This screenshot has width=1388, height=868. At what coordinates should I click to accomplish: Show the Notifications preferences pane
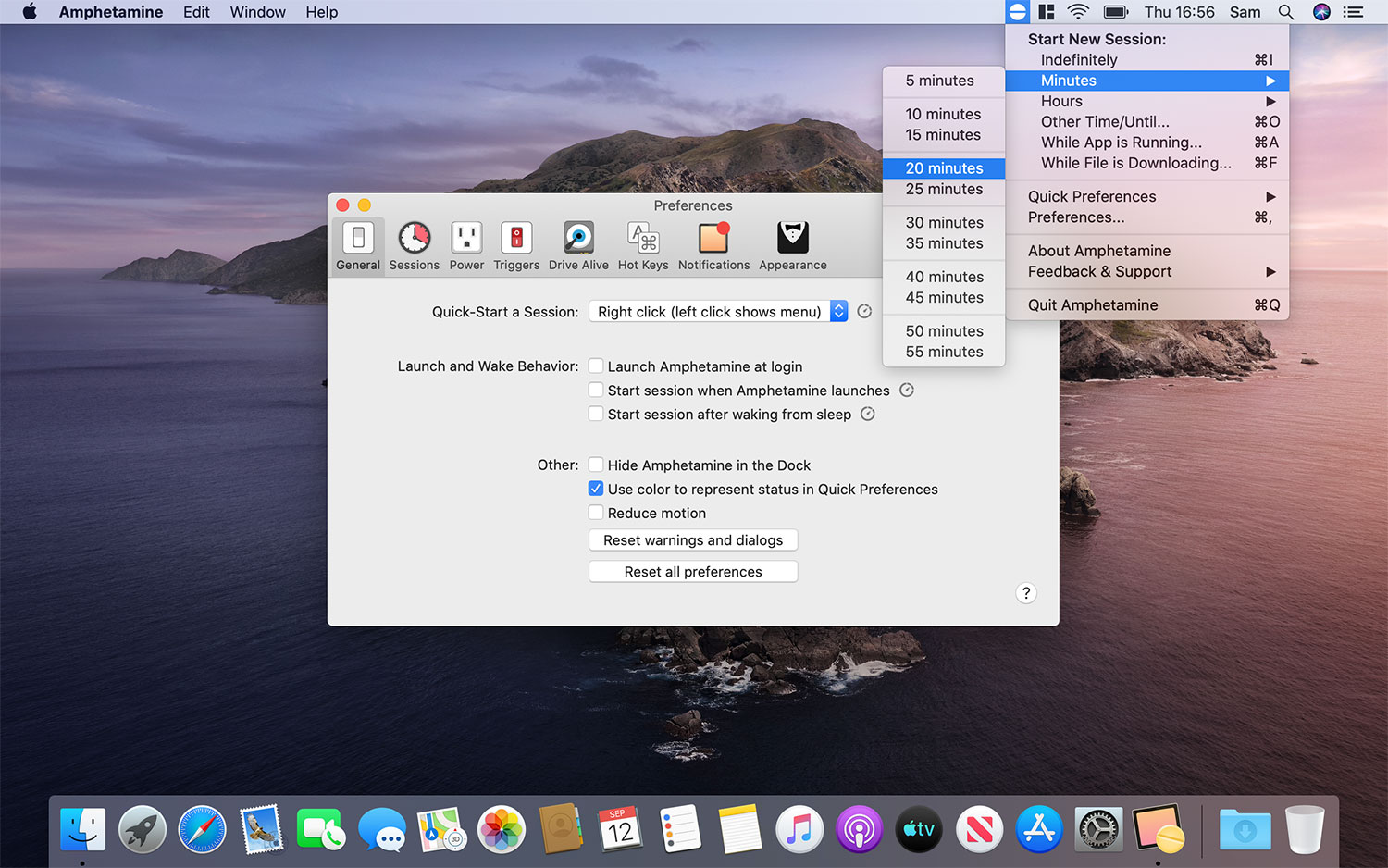pyautogui.click(x=713, y=245)
